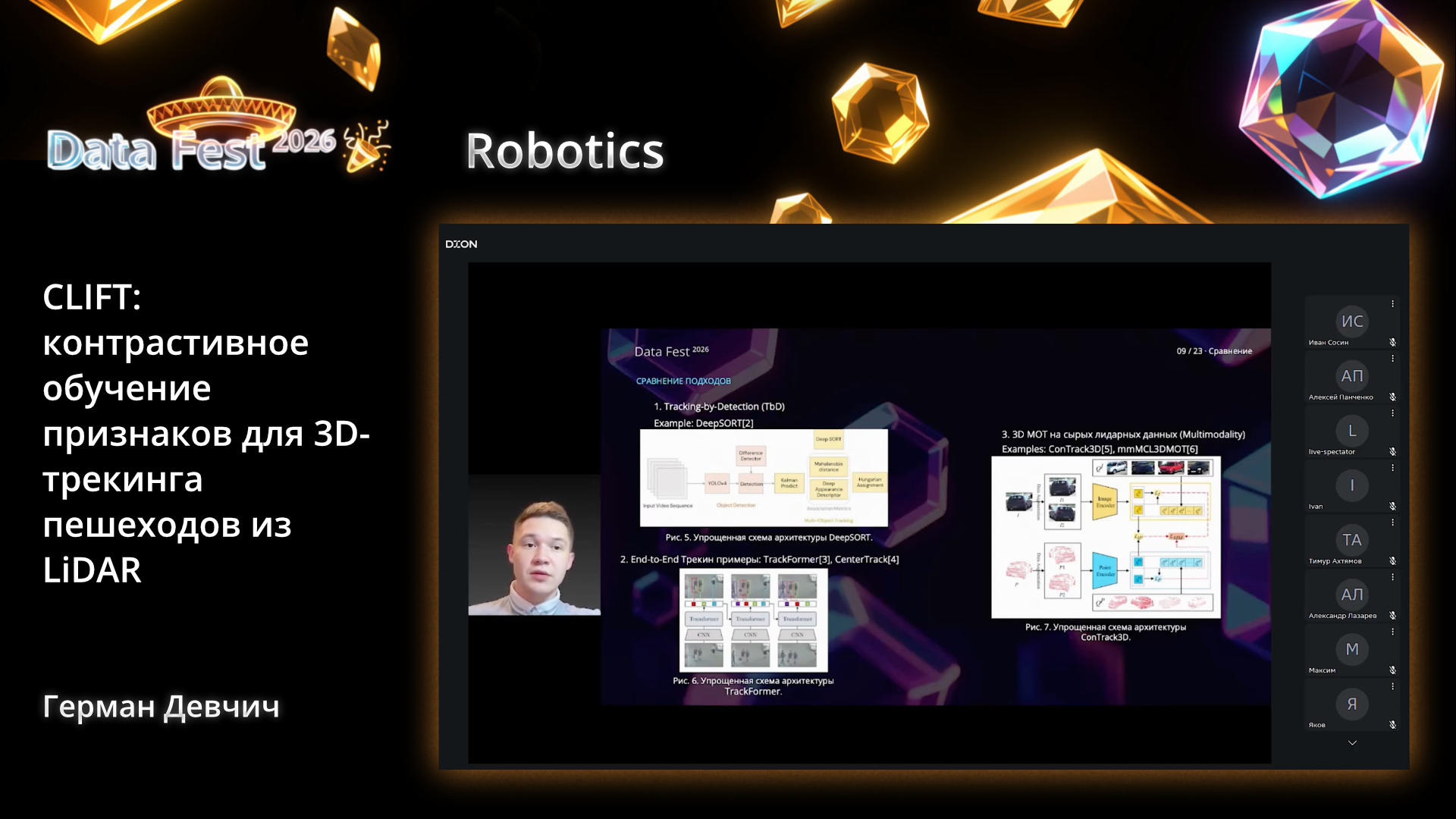1456x819 pixels.
Task: Click the ConTrack3D architecture diagram image
Action: 1106,537
